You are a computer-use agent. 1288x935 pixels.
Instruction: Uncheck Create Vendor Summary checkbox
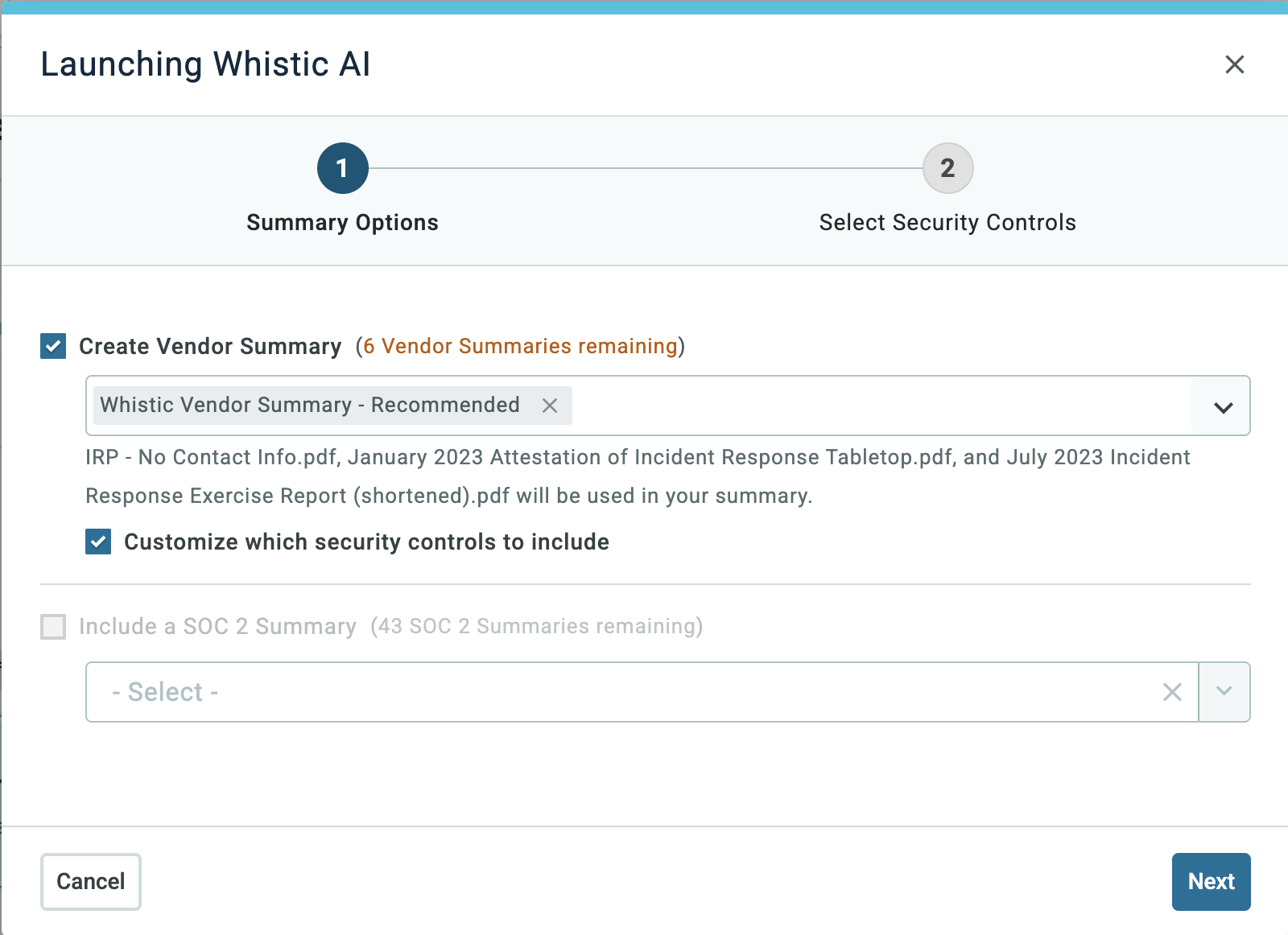click(x=53, y=347)
